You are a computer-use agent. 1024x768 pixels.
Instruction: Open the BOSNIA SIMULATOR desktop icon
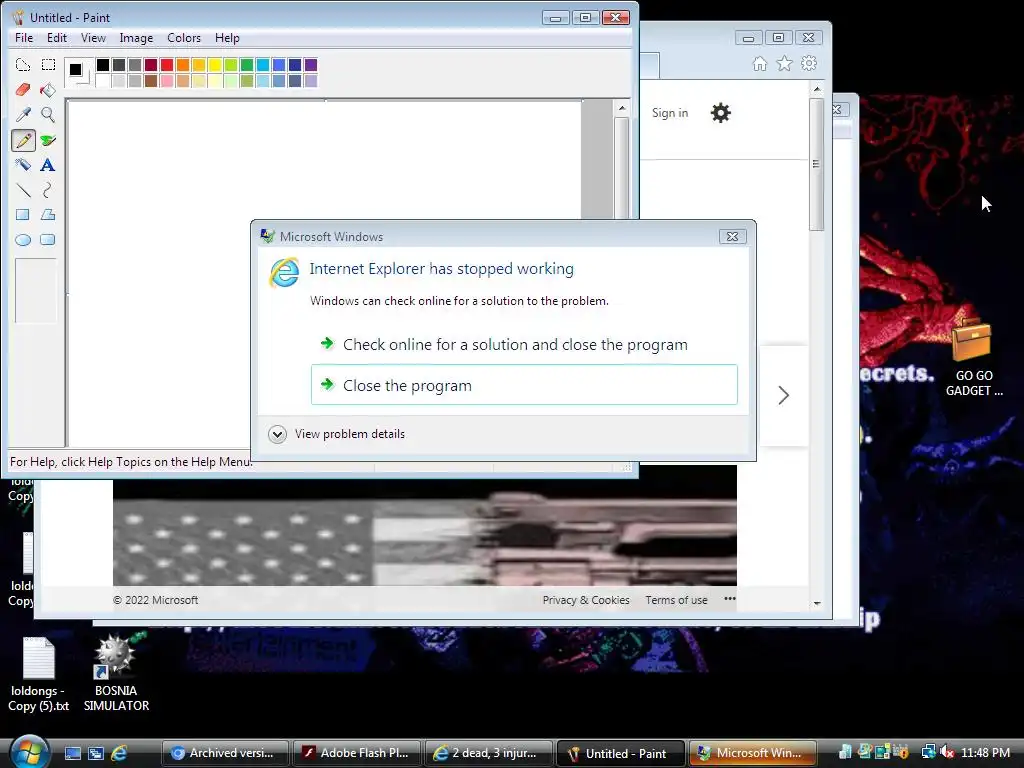(116, 673)
